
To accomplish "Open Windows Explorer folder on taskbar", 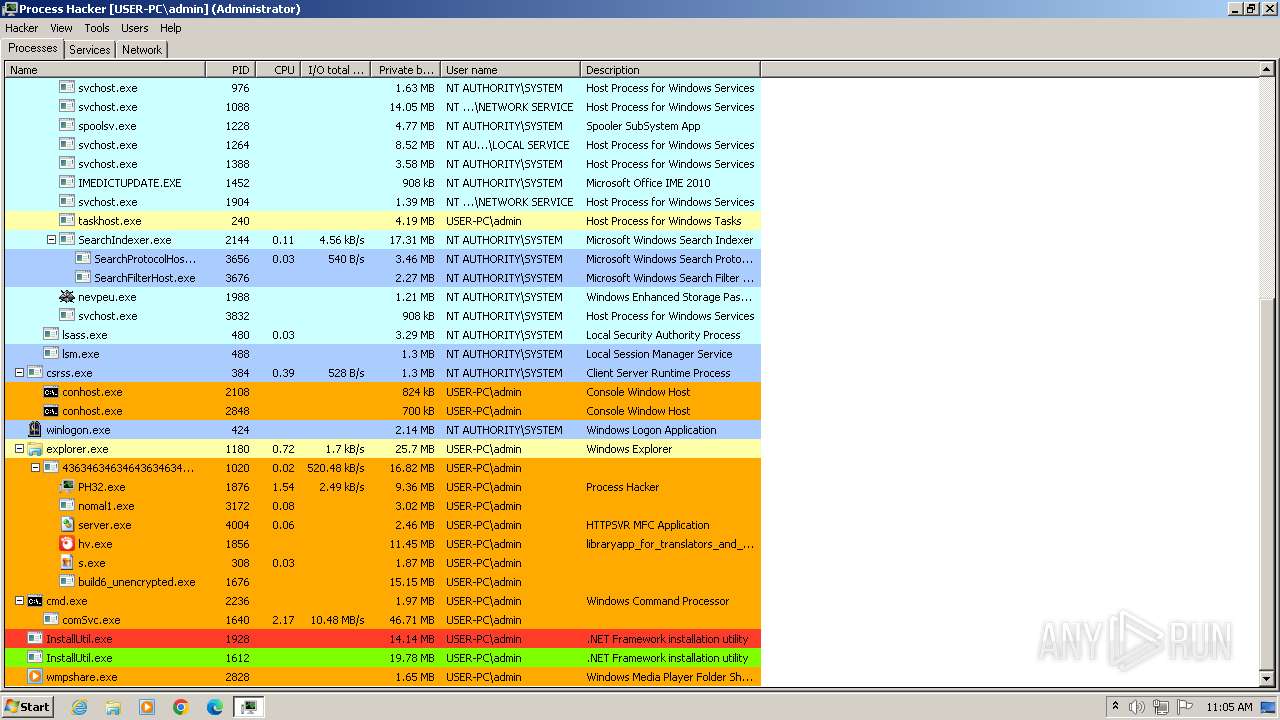I will (x=113, y=707).
